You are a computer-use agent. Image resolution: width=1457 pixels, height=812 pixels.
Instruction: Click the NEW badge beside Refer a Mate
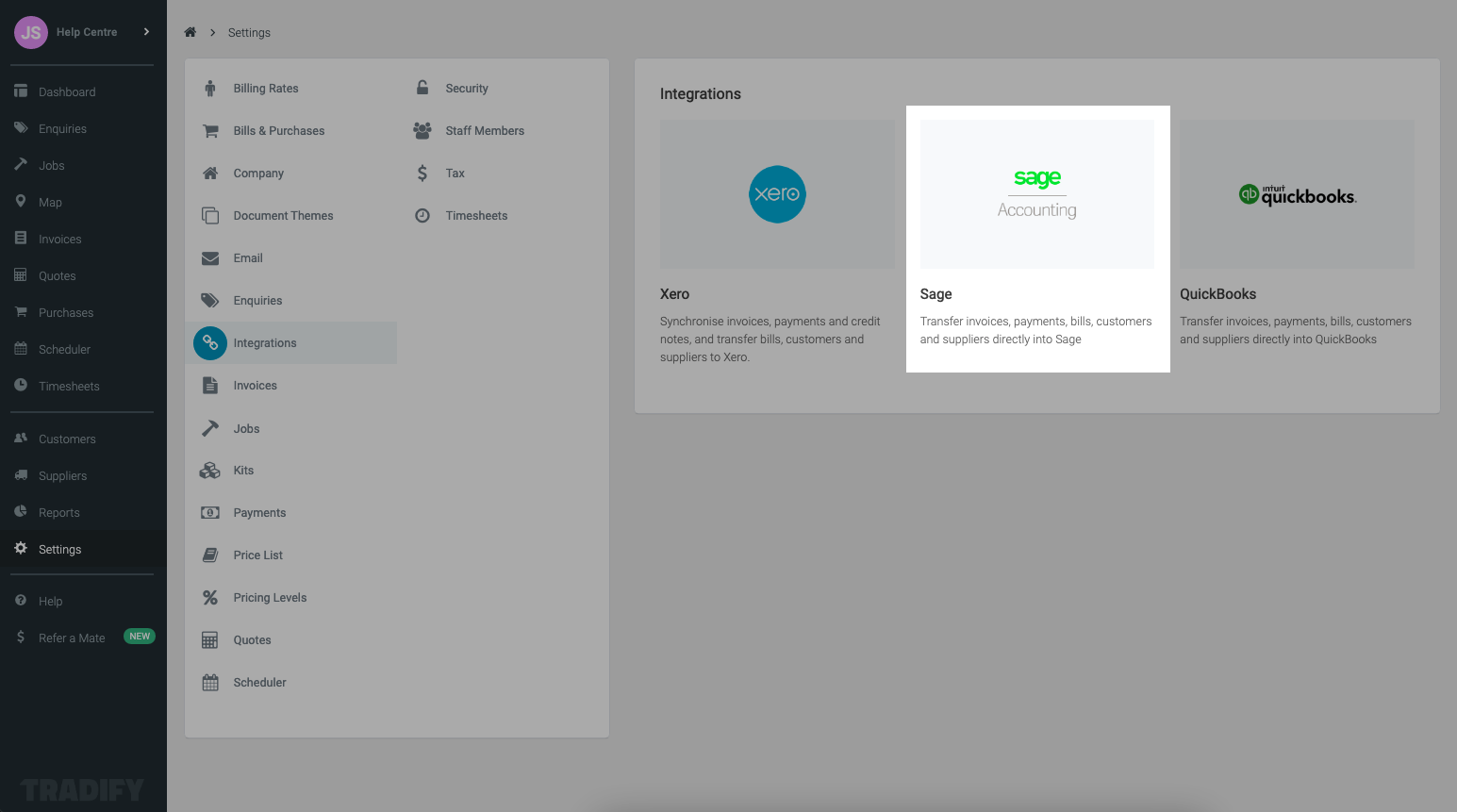tap(140, 637)
